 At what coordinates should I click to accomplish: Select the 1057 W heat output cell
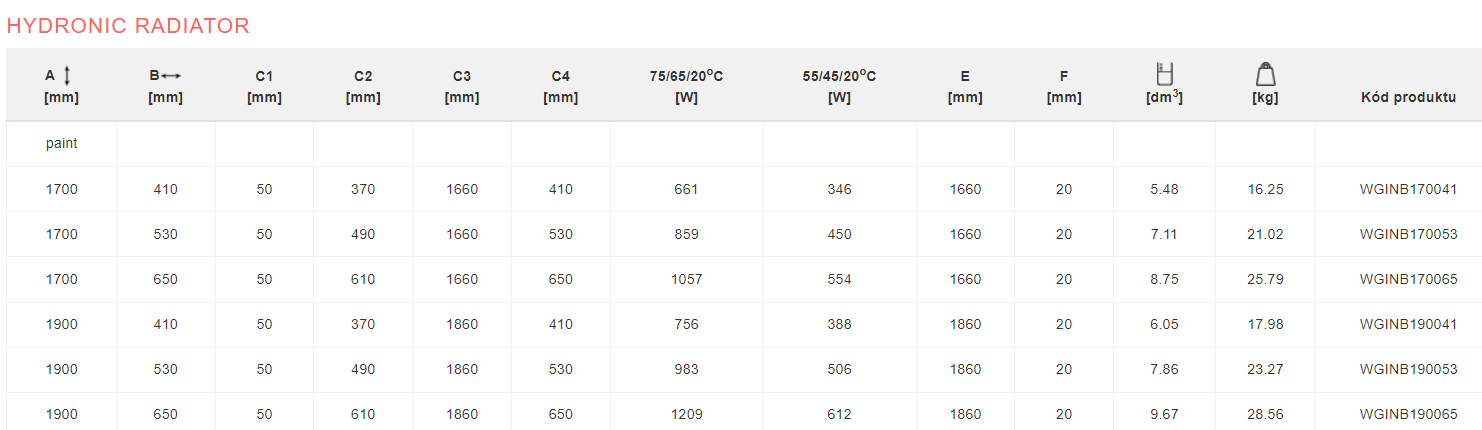[x=686, y=279]
